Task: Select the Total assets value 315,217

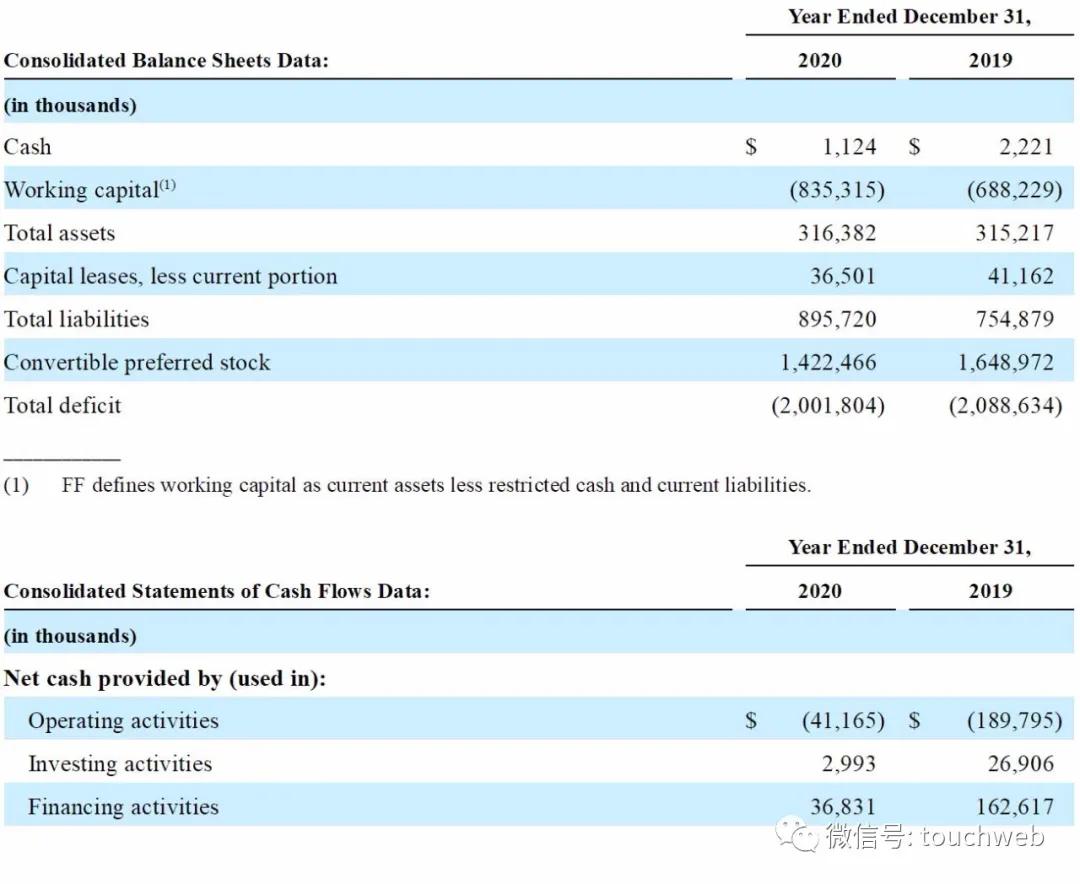Action: [x=1015, y=233]
